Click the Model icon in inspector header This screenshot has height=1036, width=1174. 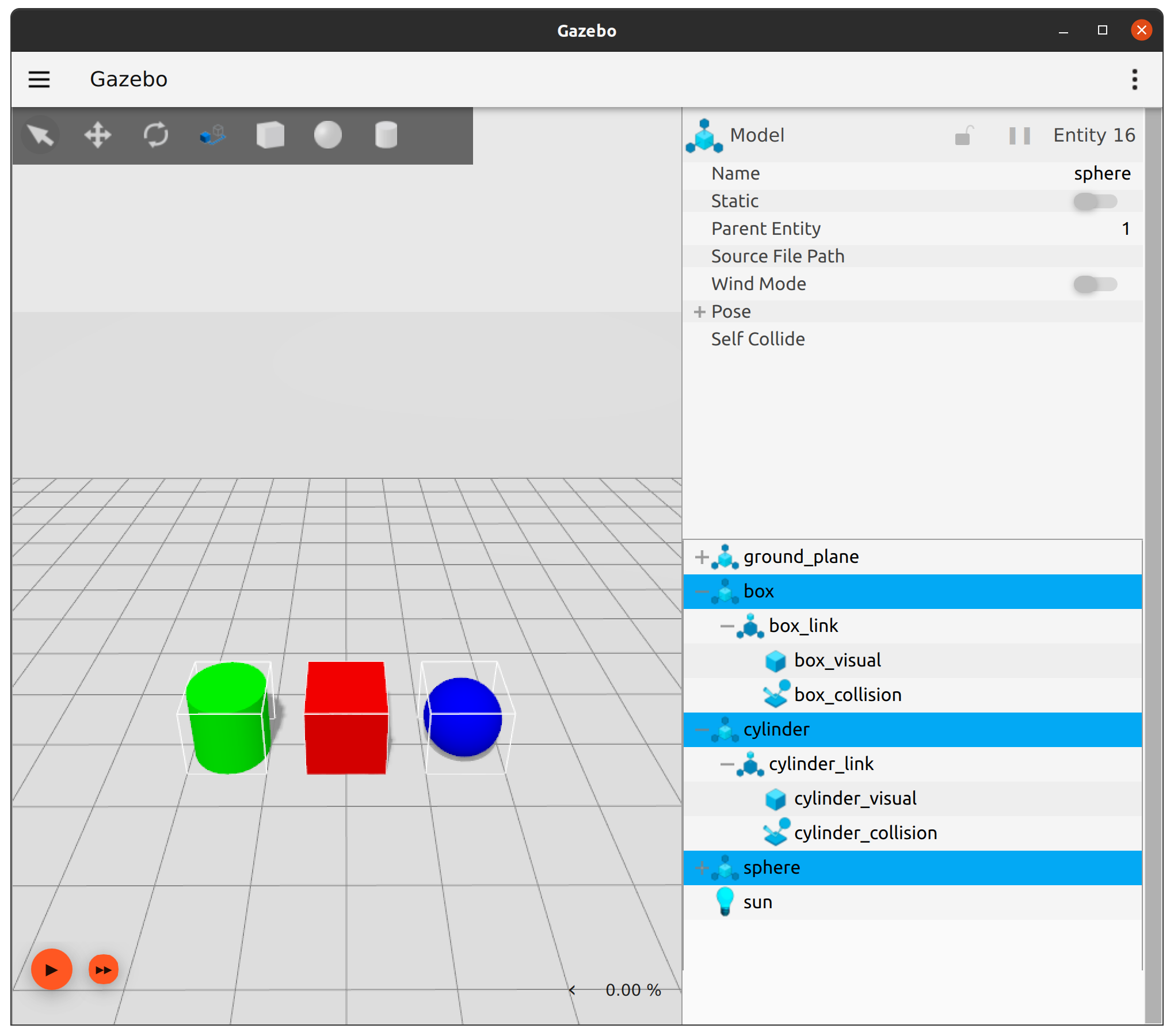coord(704,136)
